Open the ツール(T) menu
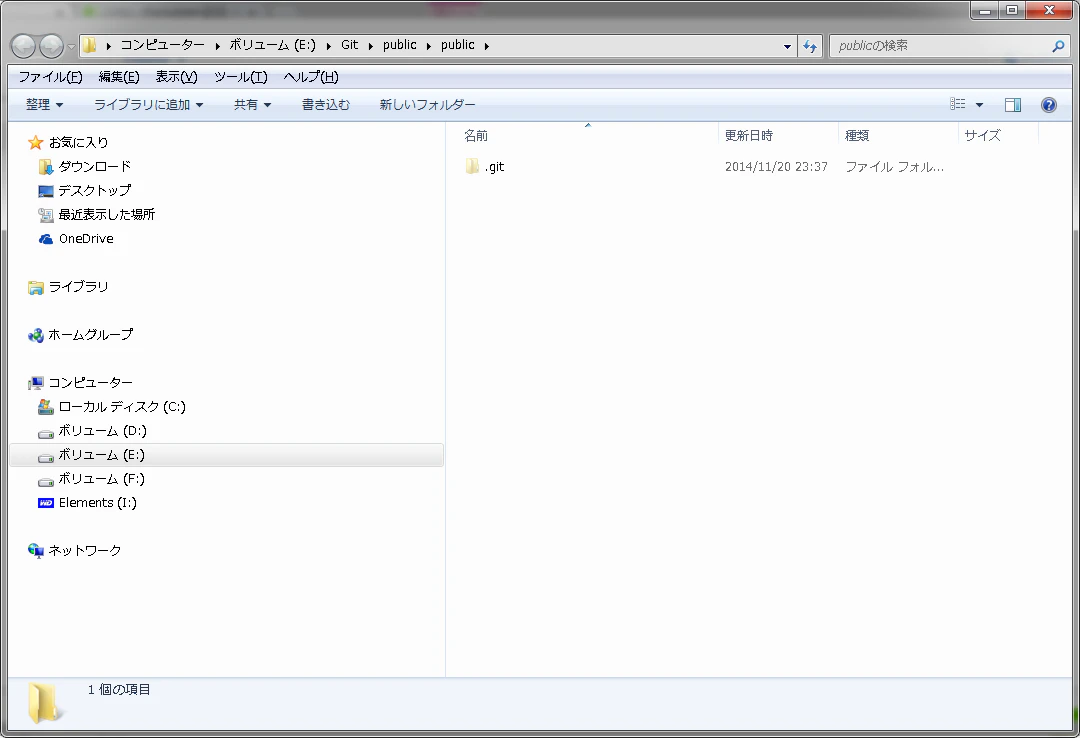Viewport: 1080px width, 738px height. 240,77
